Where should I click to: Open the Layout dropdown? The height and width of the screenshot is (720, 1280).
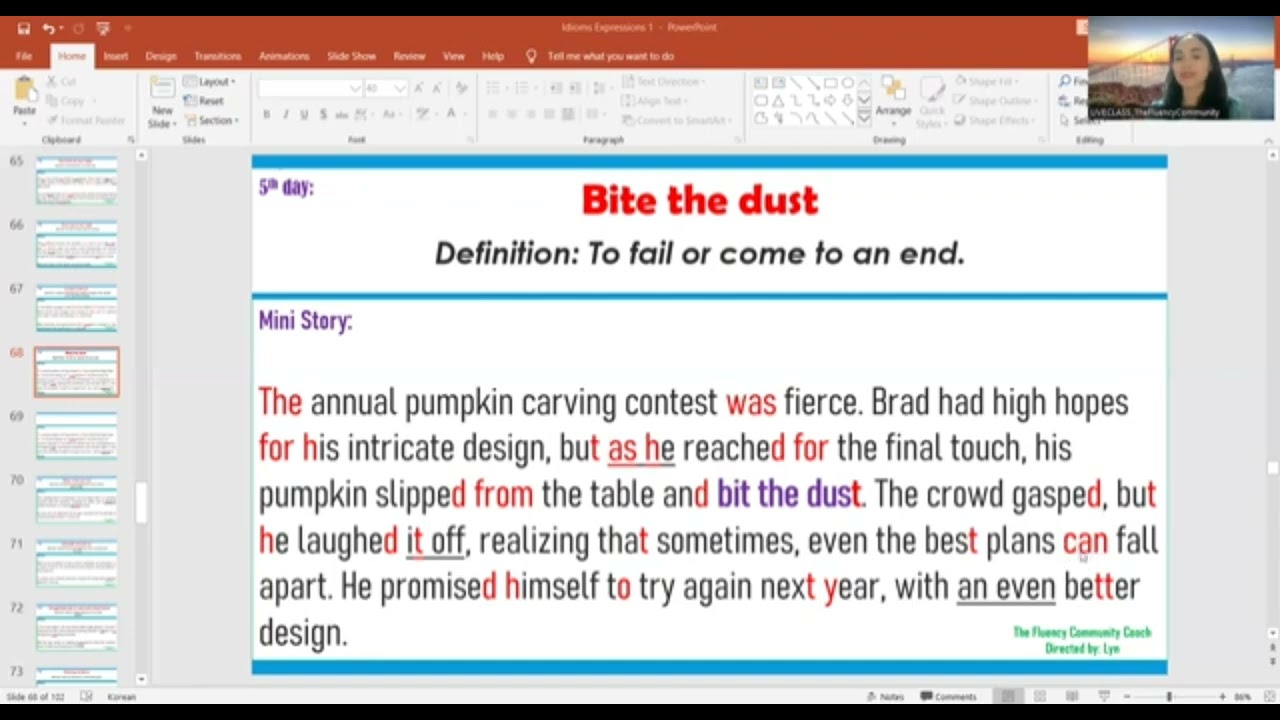tap(210, 82)
